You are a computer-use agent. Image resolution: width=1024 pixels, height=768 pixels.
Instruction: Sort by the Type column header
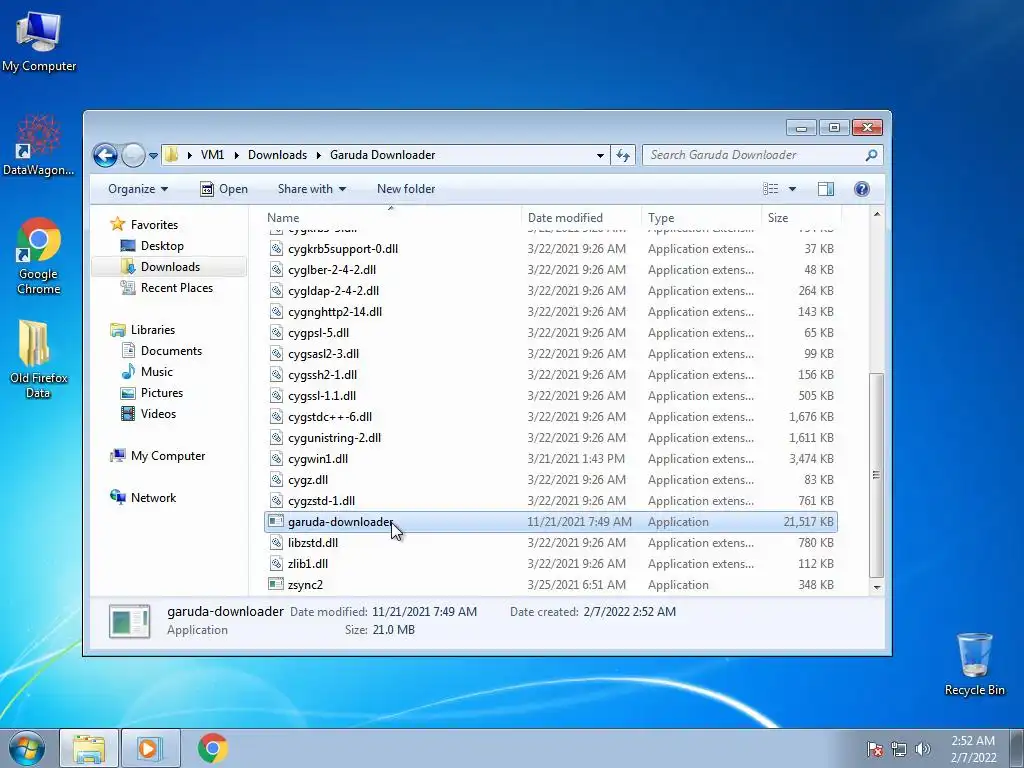click(x=701, y=218)
